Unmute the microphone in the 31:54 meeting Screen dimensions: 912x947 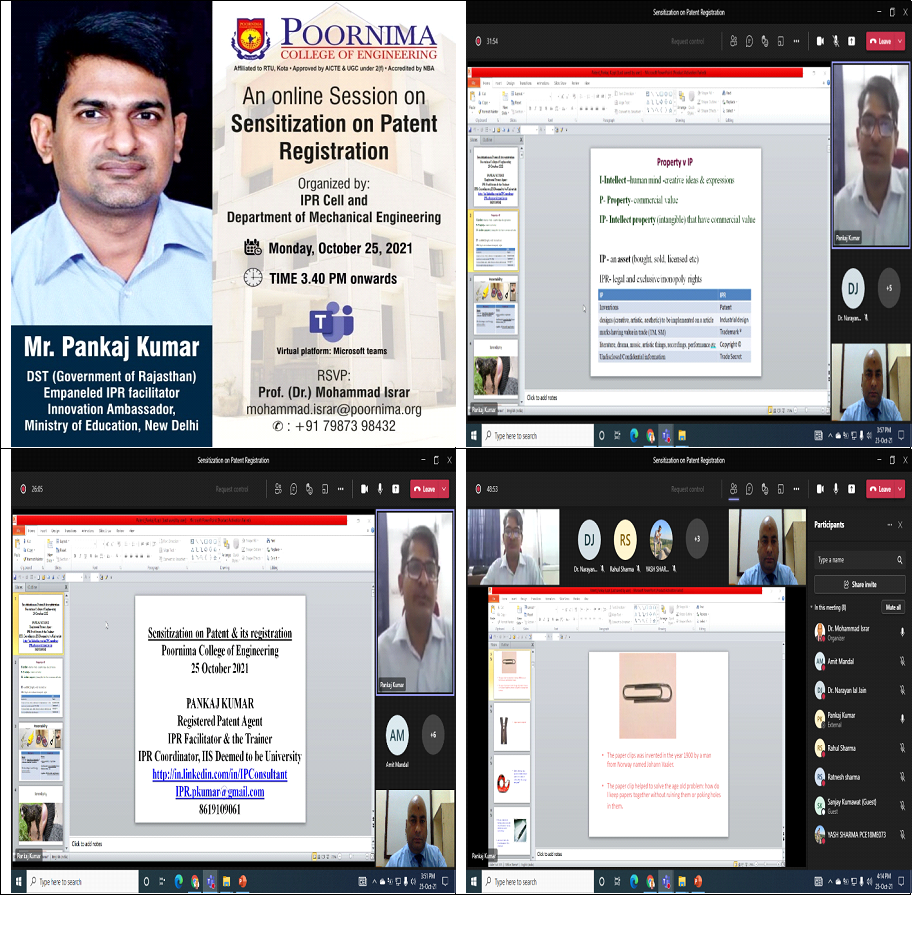point(835,41)
